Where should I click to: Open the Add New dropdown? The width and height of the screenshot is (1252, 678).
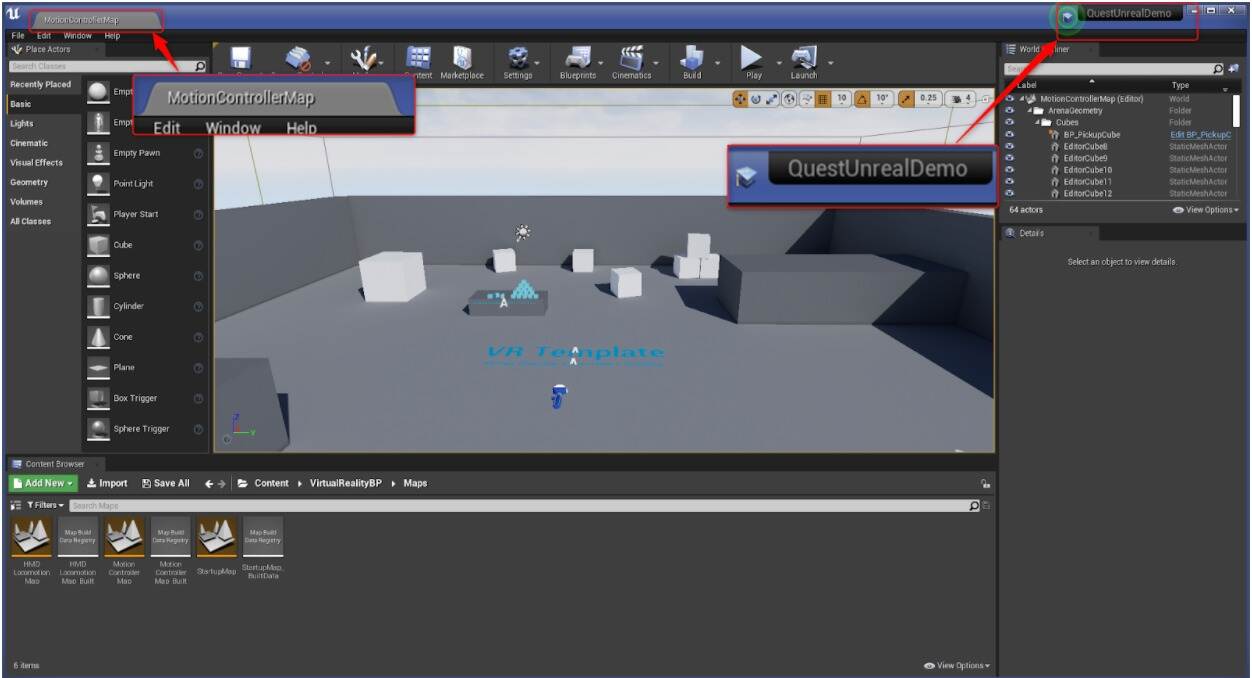click(x=44, y=483)
